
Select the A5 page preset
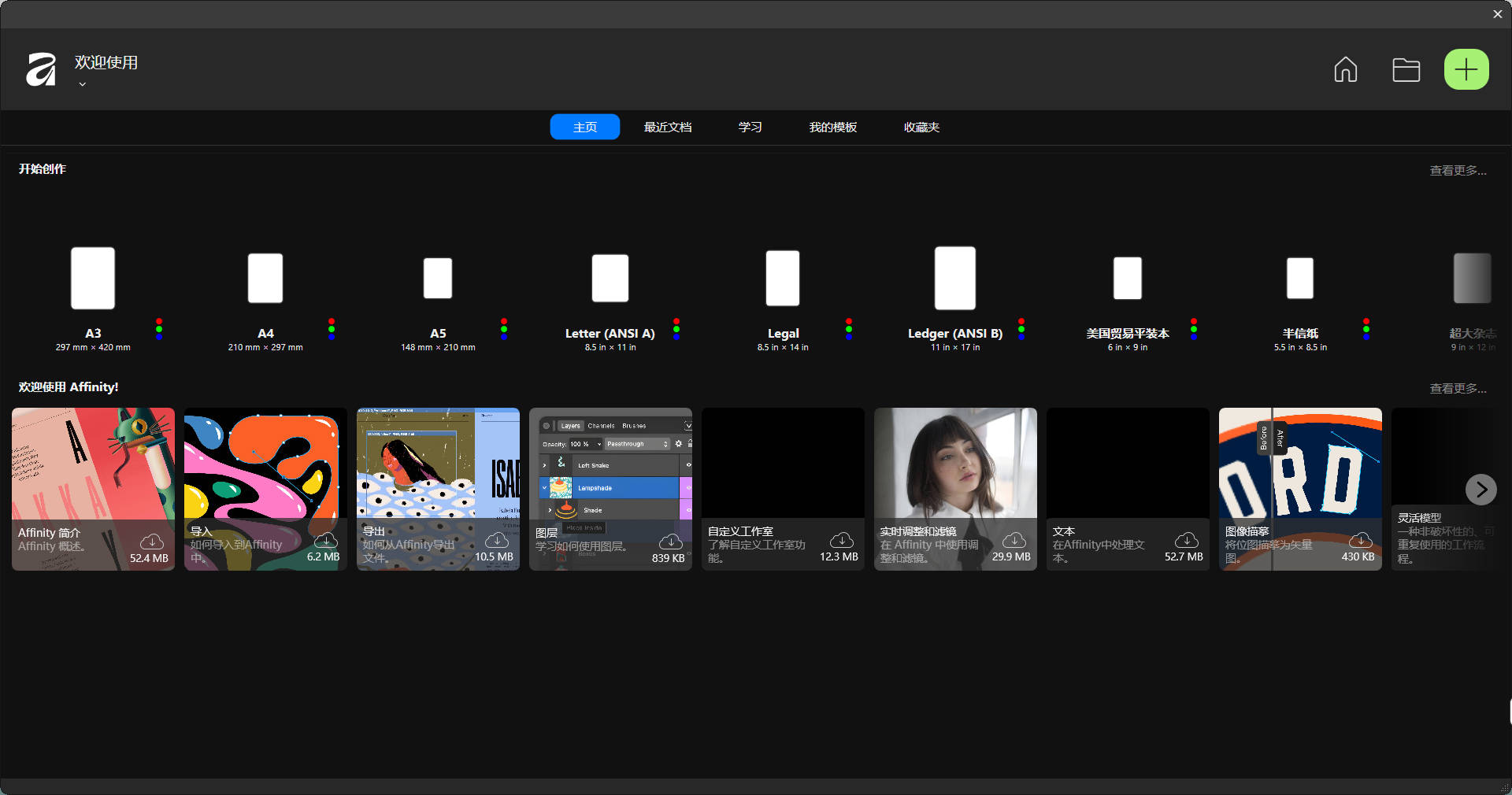coord(438,278)
